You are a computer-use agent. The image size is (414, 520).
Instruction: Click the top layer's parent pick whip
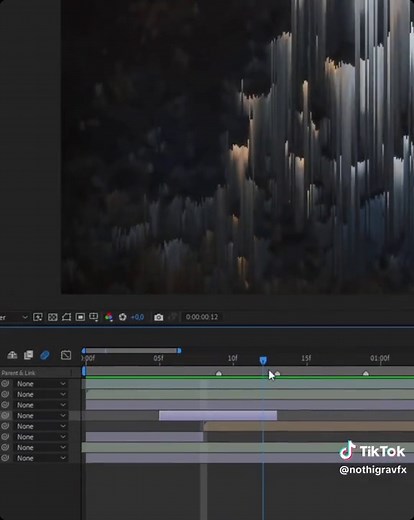(5, 384)
